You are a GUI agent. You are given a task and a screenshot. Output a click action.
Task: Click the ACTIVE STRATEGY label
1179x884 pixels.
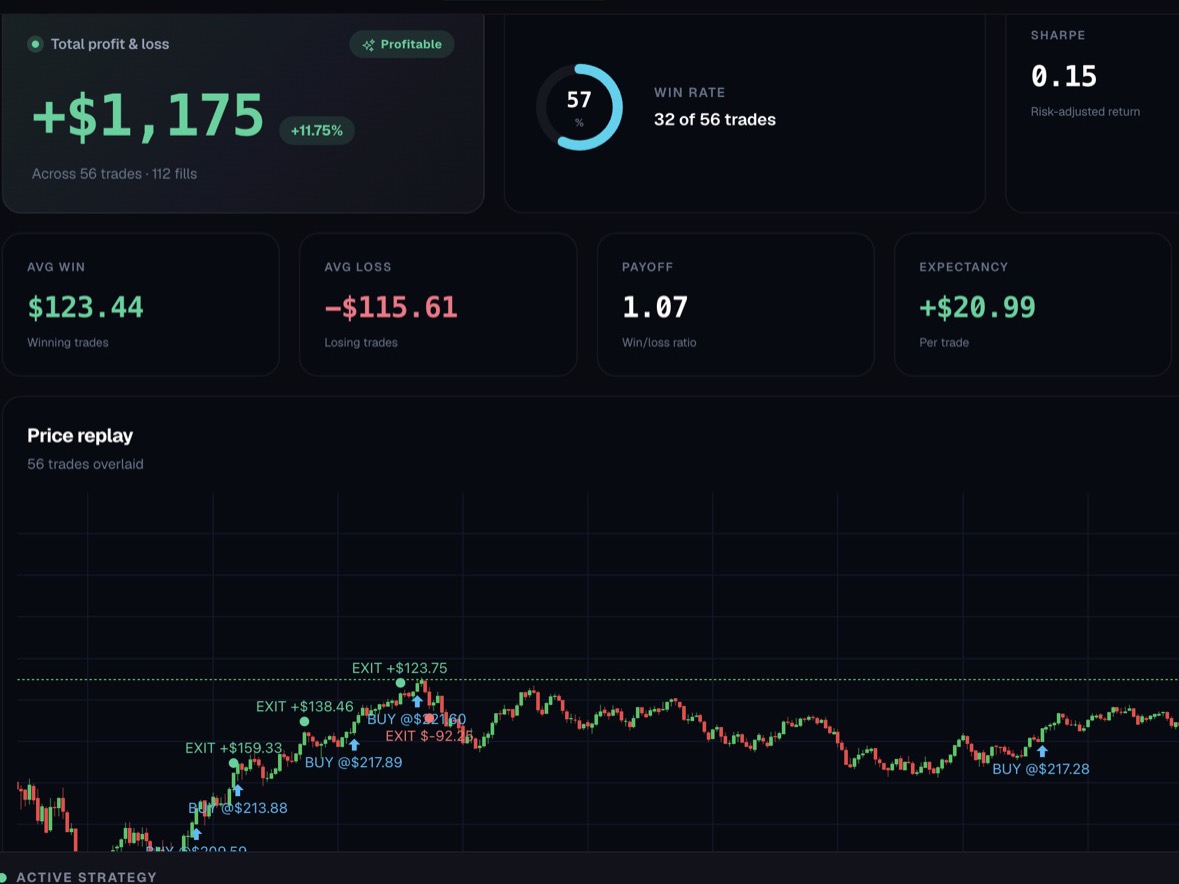(x=86, y=877)
